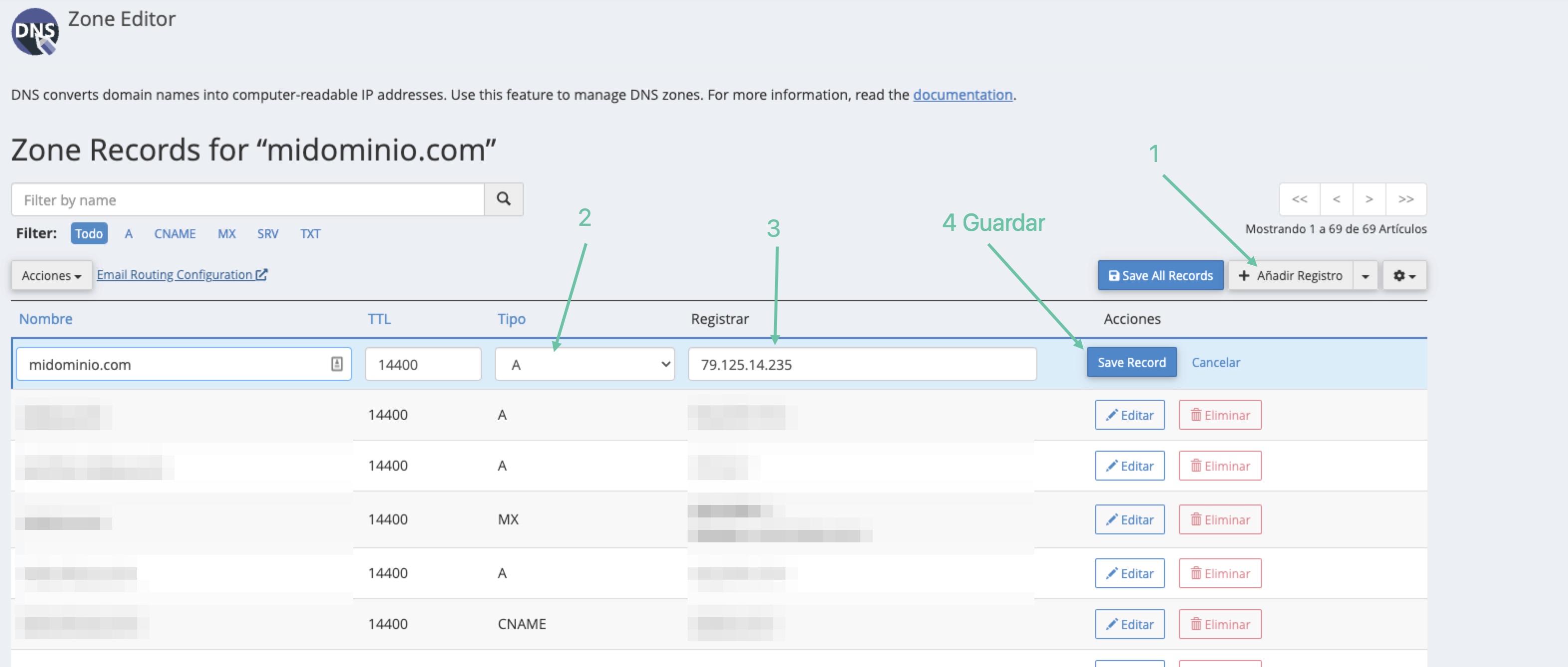1568x667 pixels.
Task: Click the DNS Zone Editor logo
Action: [35, 31]
